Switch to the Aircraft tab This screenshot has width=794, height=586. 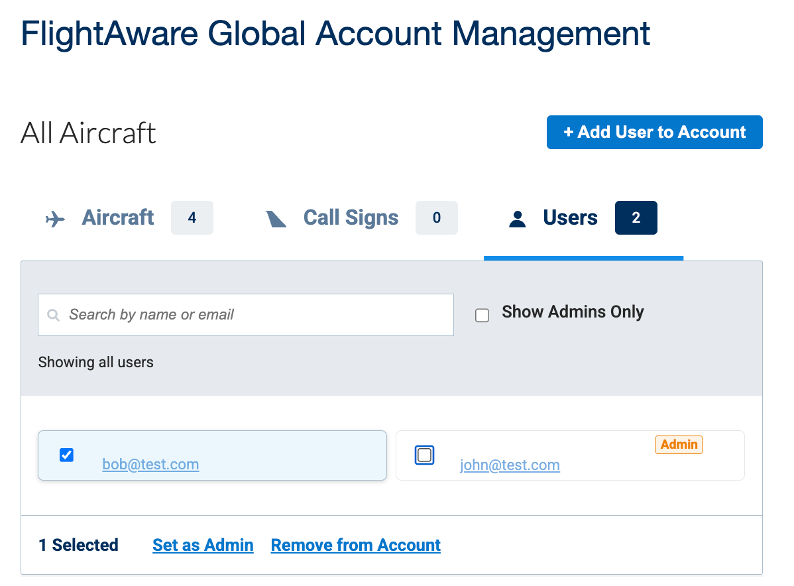click(x=129, y=218)
